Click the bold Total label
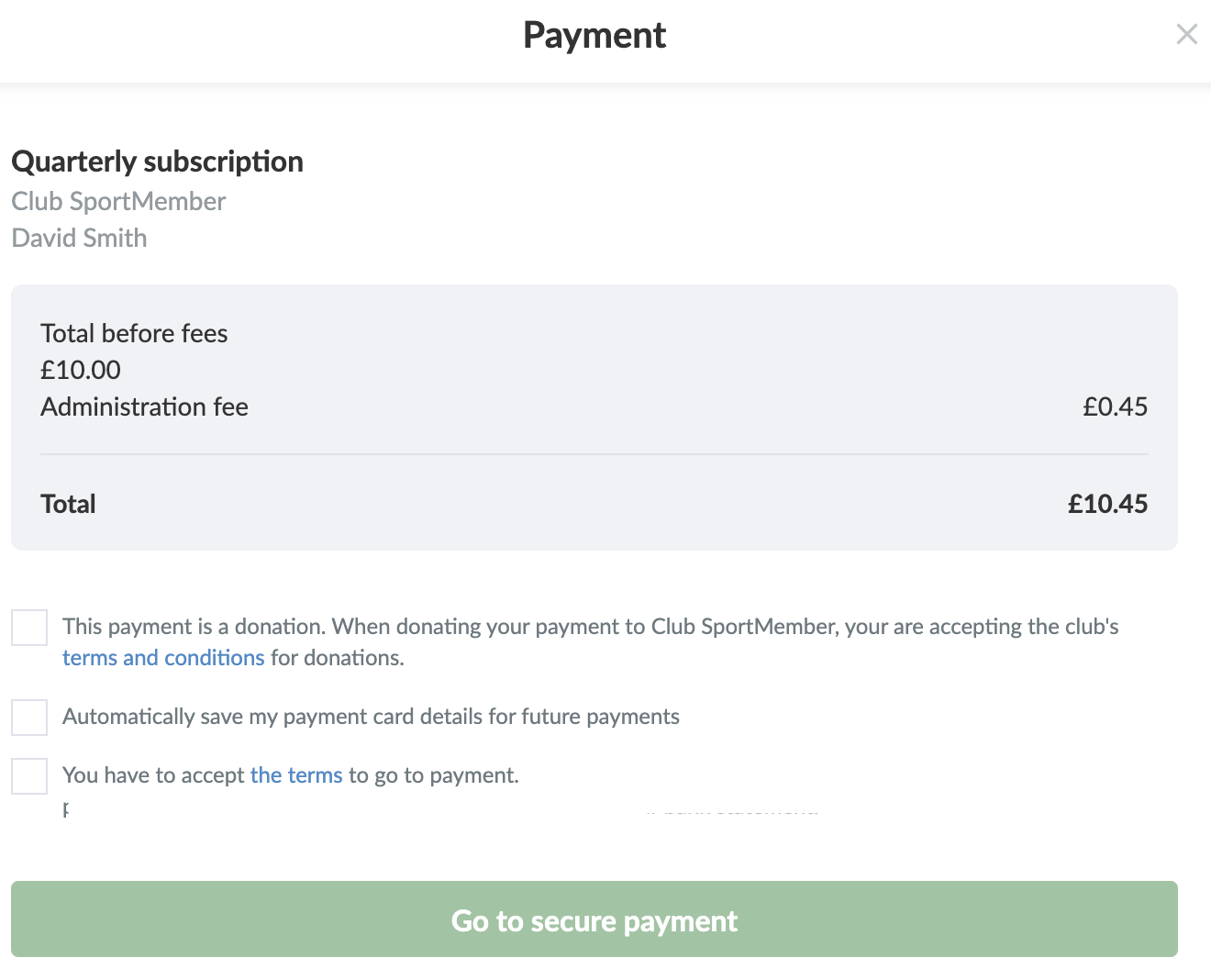 [x=68, y=505]
